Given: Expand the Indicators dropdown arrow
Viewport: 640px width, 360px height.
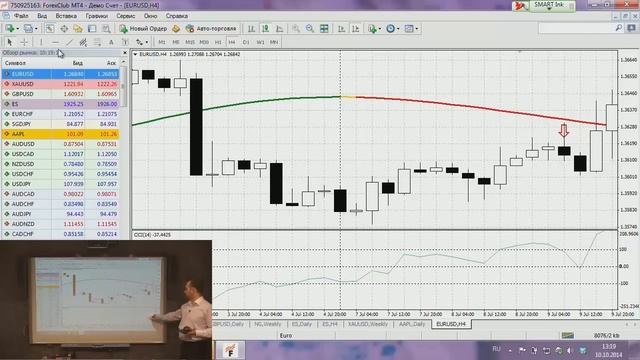Looking at the screenshot, I should tap(380, 29).
